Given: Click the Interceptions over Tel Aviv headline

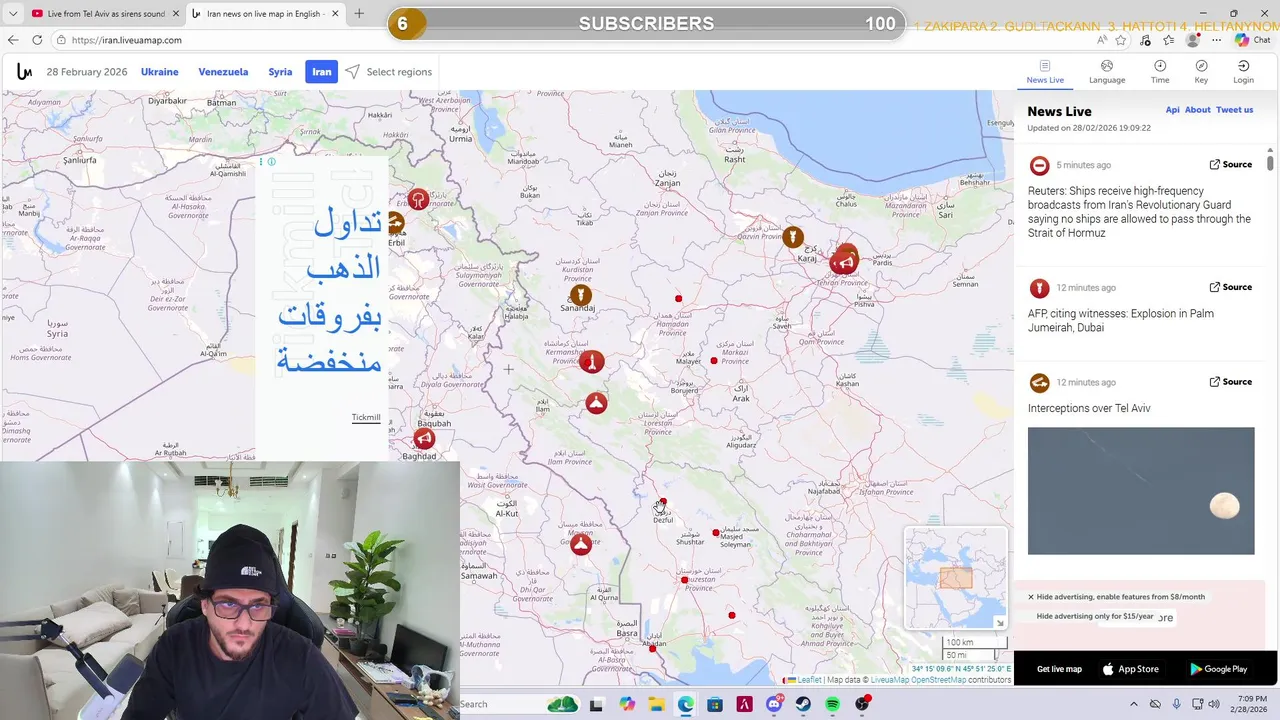Looking at the screenshot, I should (x=1089, y=408).
